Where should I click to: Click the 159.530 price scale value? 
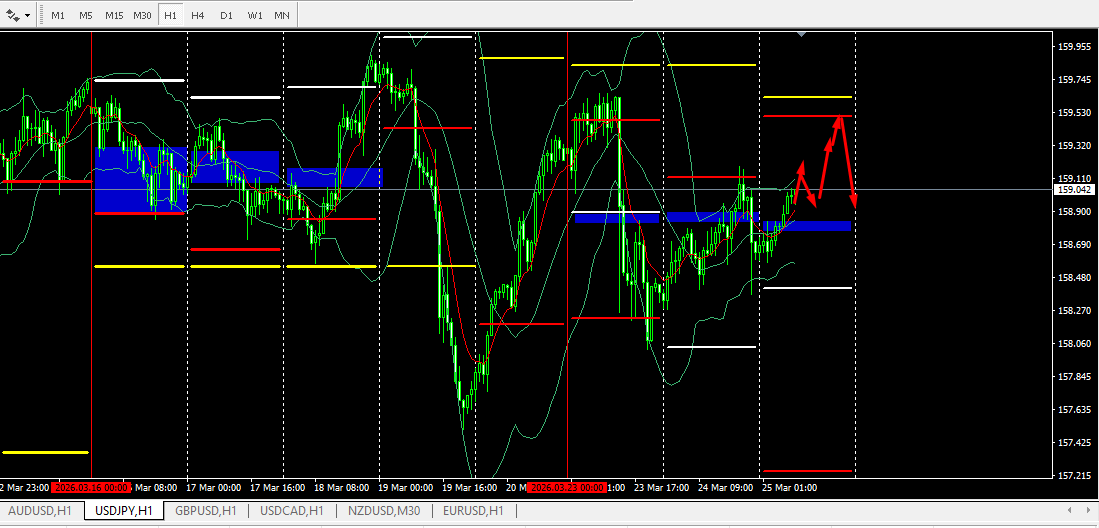click(1074, 113)
